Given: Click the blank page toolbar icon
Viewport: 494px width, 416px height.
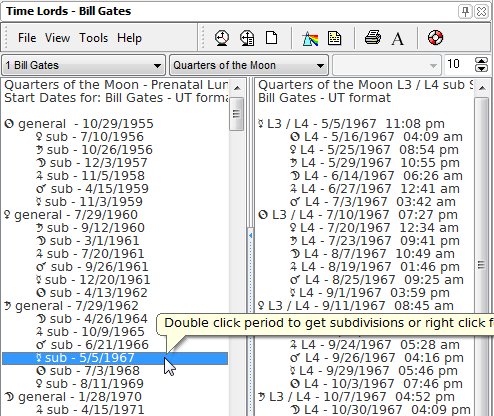Looking at the screenshot, I should [271, 38].
